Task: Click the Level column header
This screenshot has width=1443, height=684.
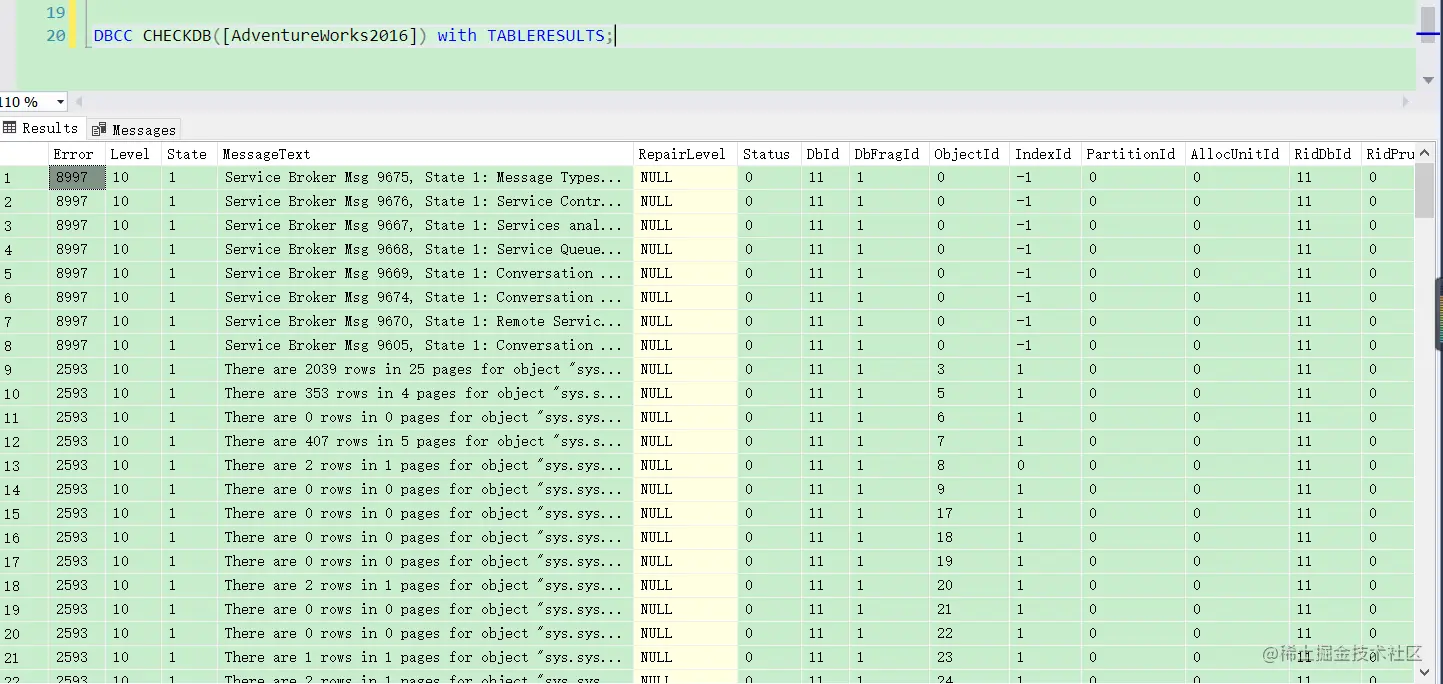Action: tap(133, 154)
